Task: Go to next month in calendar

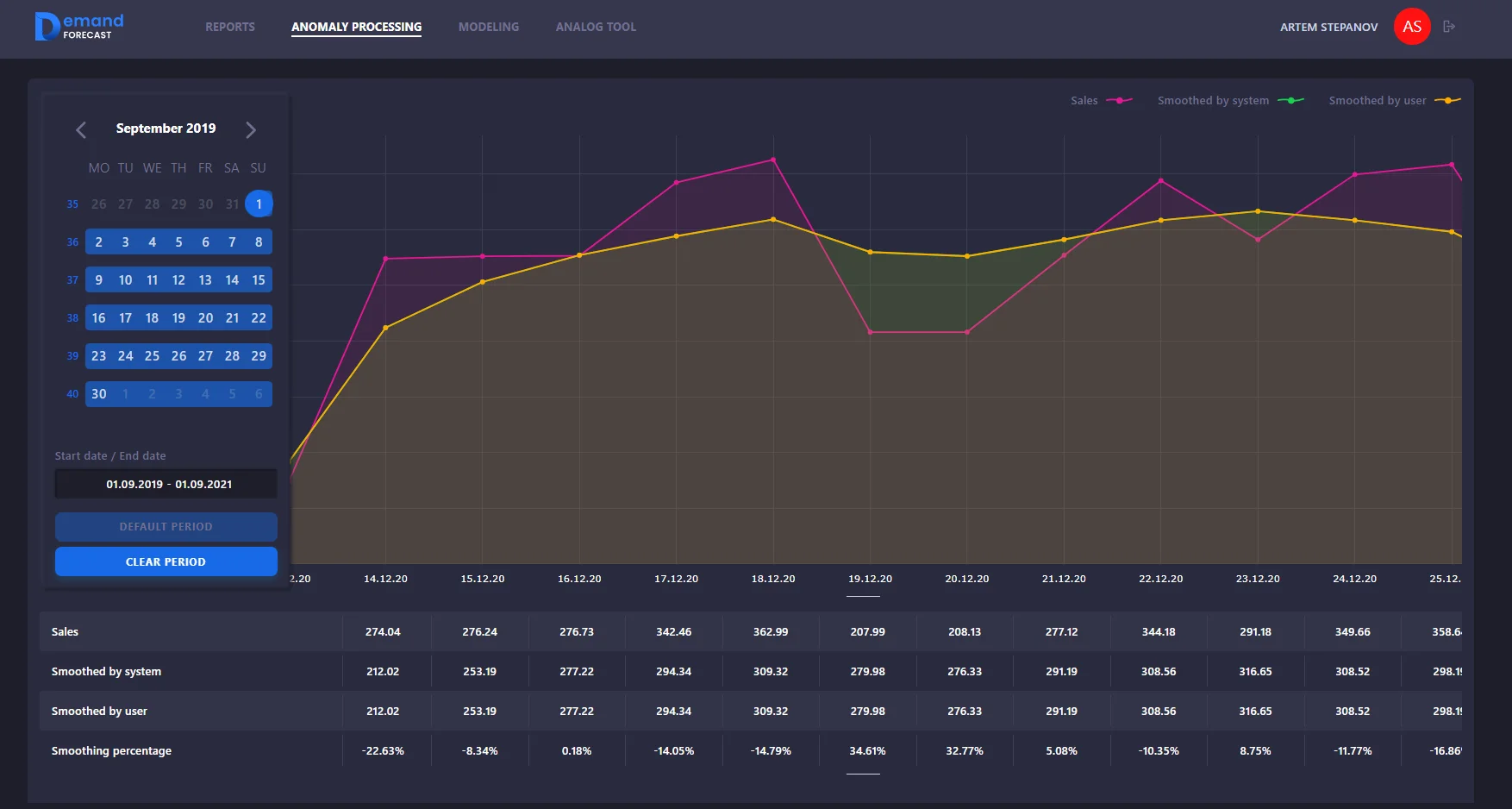Action: point(251,129)
